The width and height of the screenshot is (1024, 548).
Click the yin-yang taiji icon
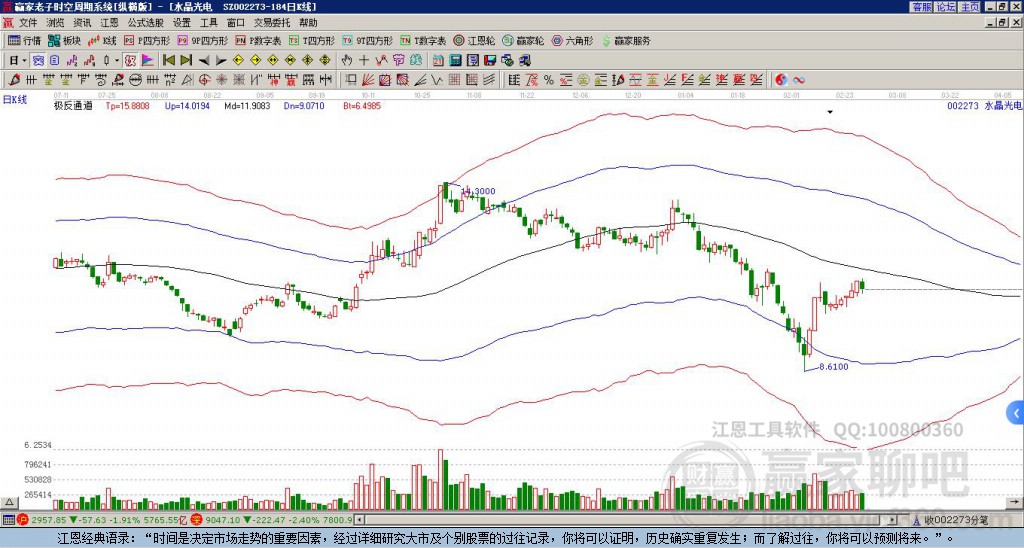(x=781, y=80)
